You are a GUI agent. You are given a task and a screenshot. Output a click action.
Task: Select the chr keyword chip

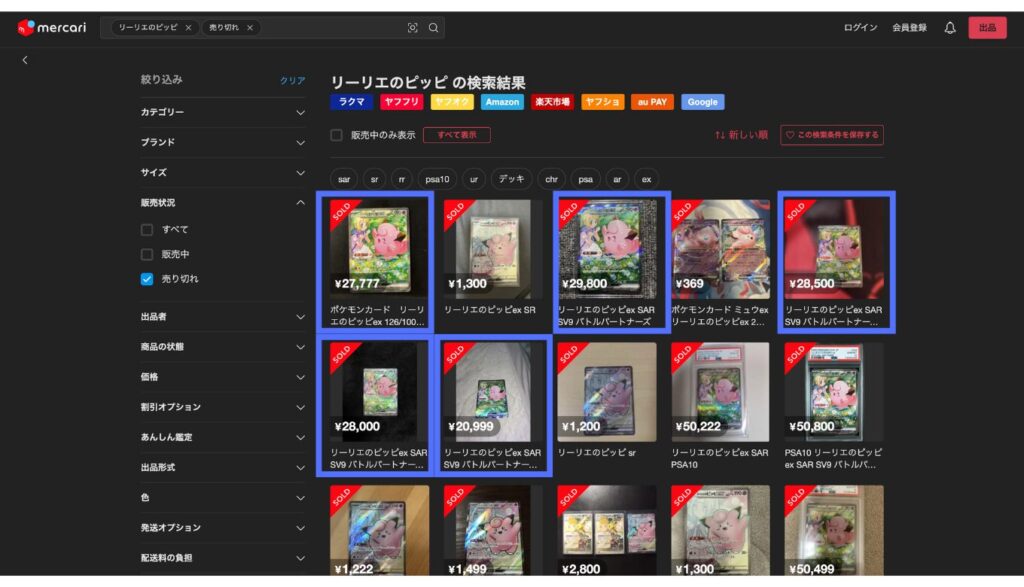pos(551,179)
